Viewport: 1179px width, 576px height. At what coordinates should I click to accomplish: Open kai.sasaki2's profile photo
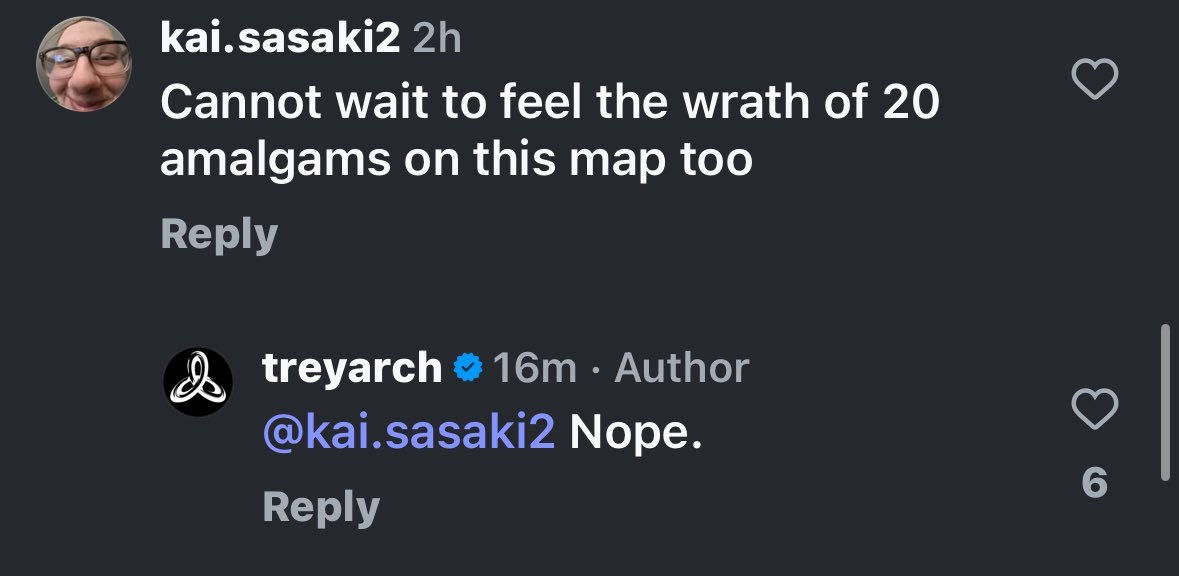tap(85, 65)
